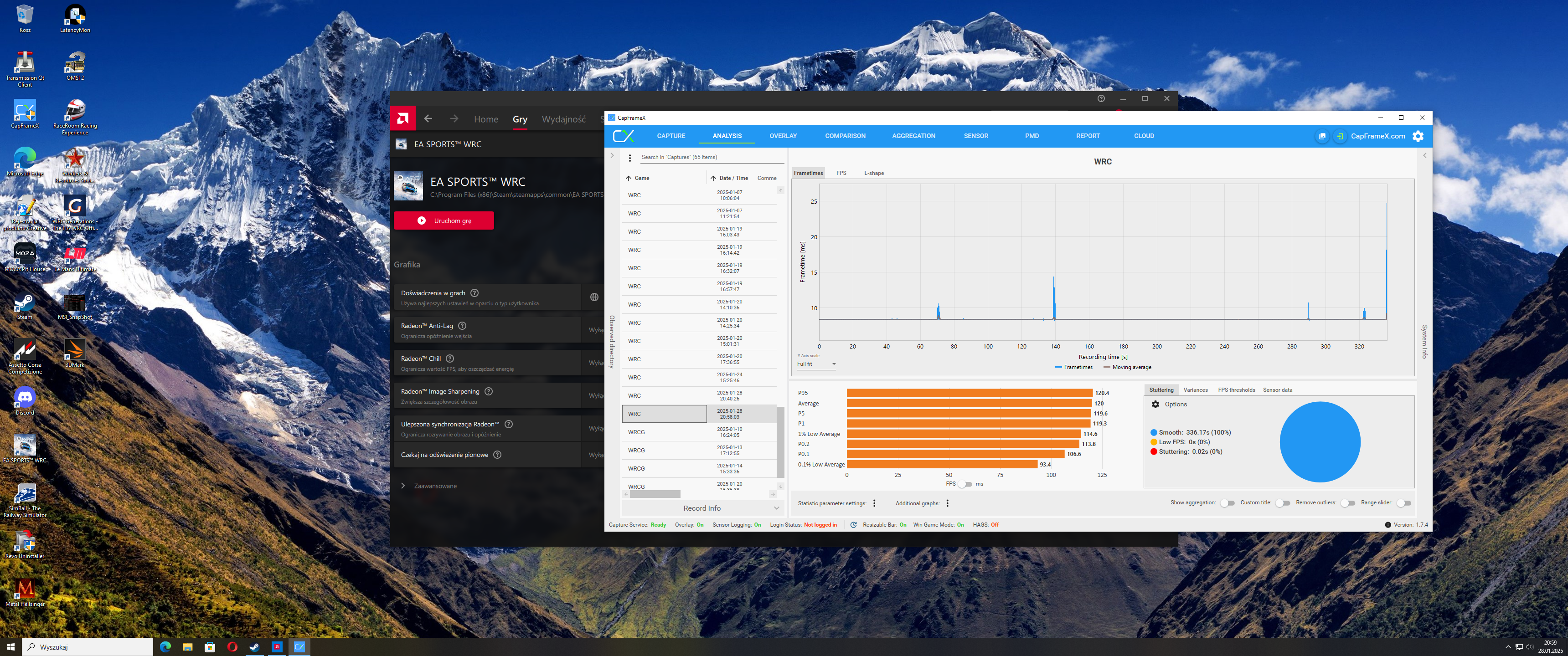Click Steam icon in the taskbar

tap(254, 647)
